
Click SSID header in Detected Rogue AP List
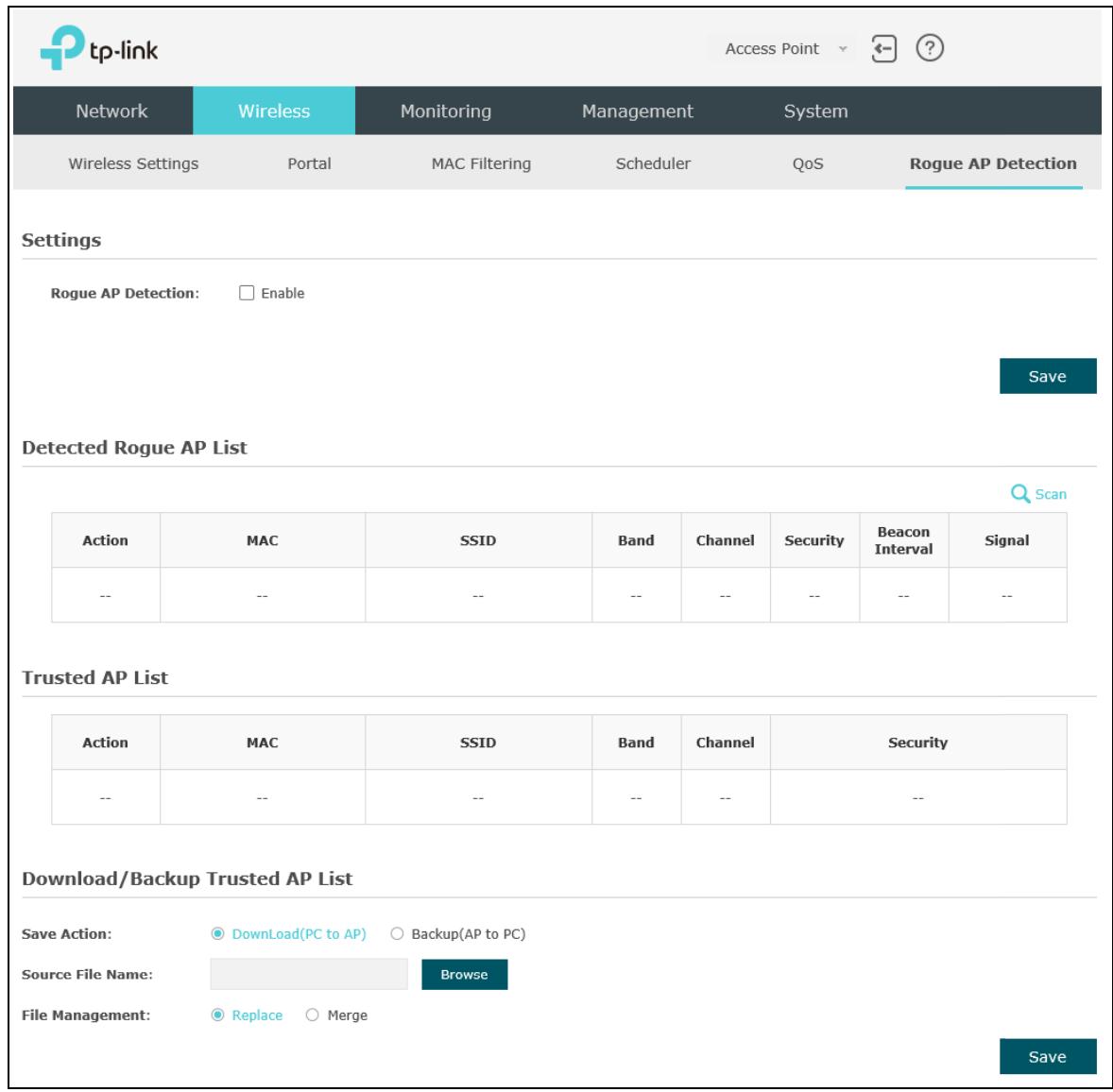coord(478,540)
